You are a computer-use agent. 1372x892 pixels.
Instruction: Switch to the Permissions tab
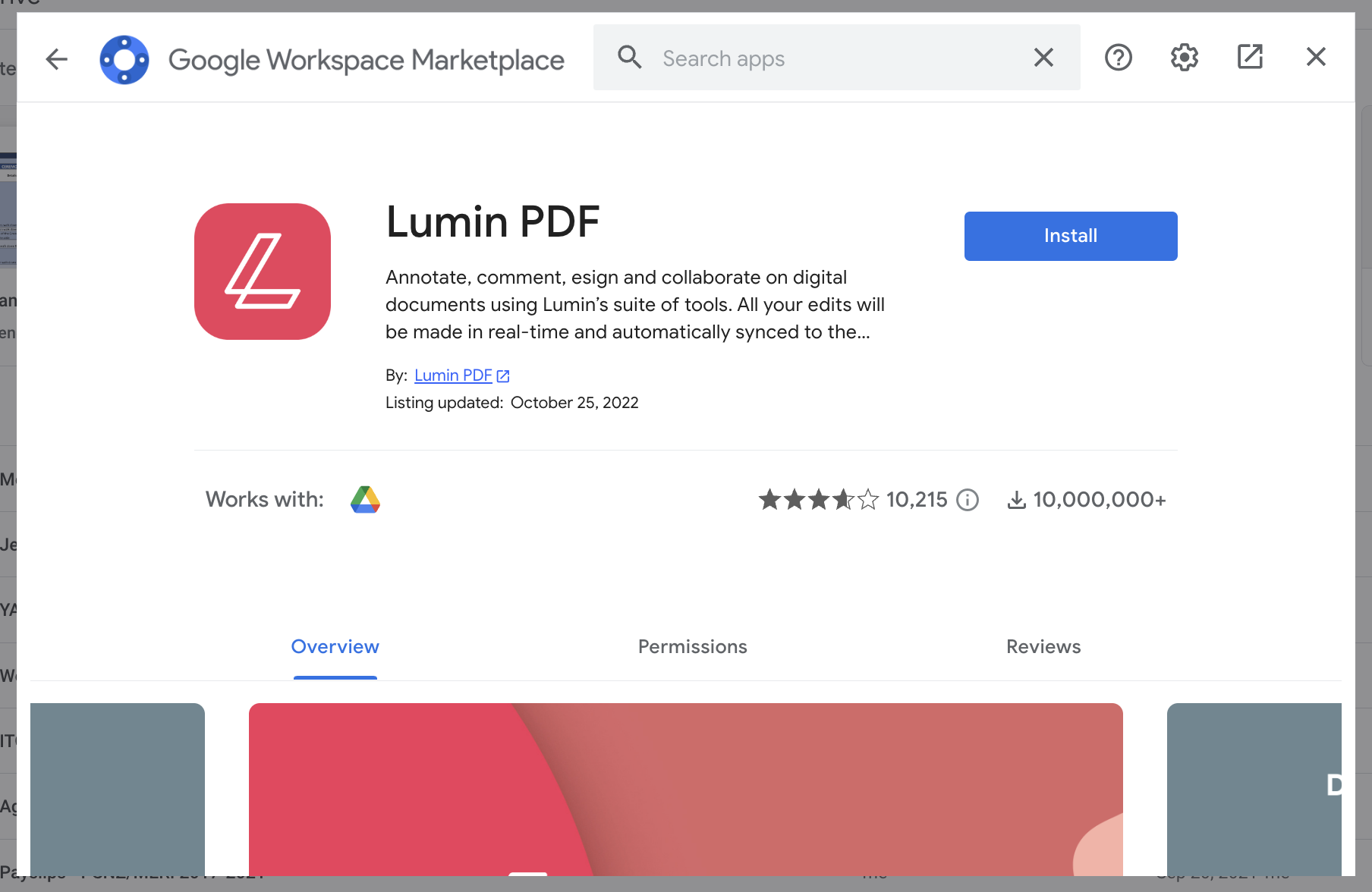click(x=691, y=646)
